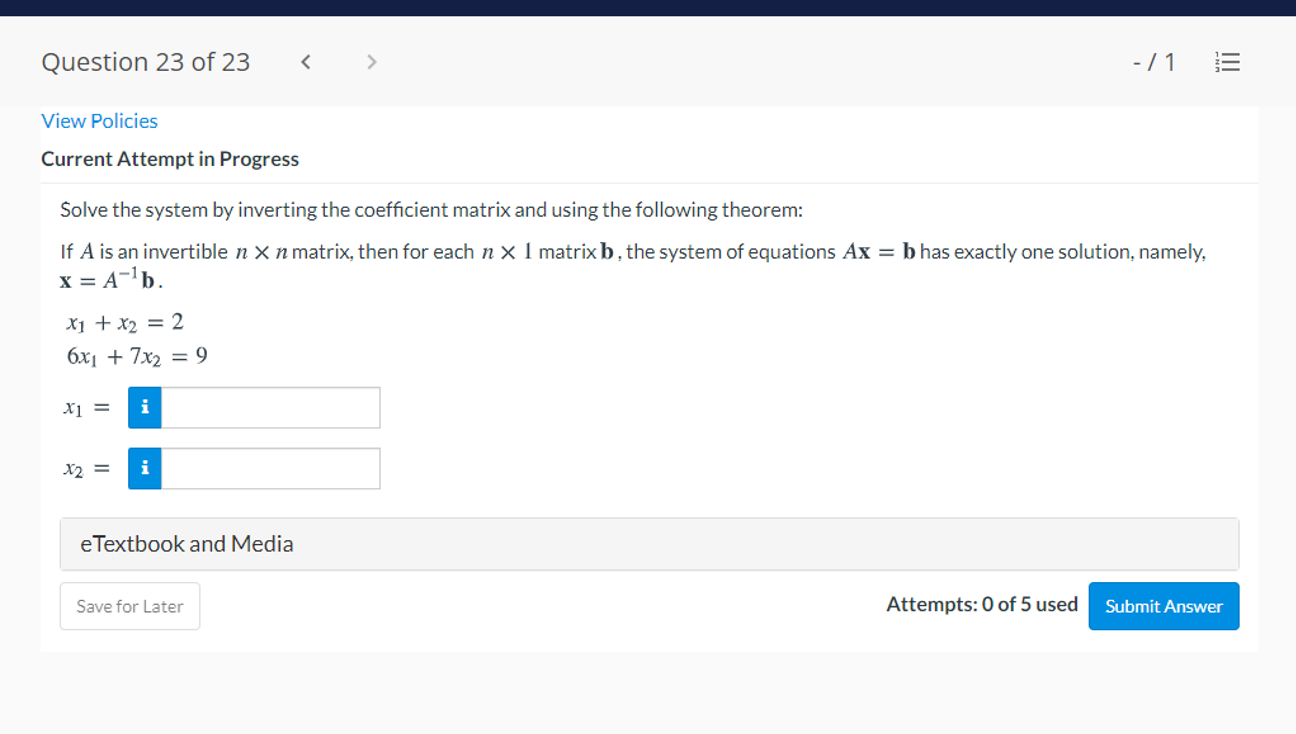Click Submit Answer
The width and height of the screenshot is (1296, 734).
(x=1163, y=606)
